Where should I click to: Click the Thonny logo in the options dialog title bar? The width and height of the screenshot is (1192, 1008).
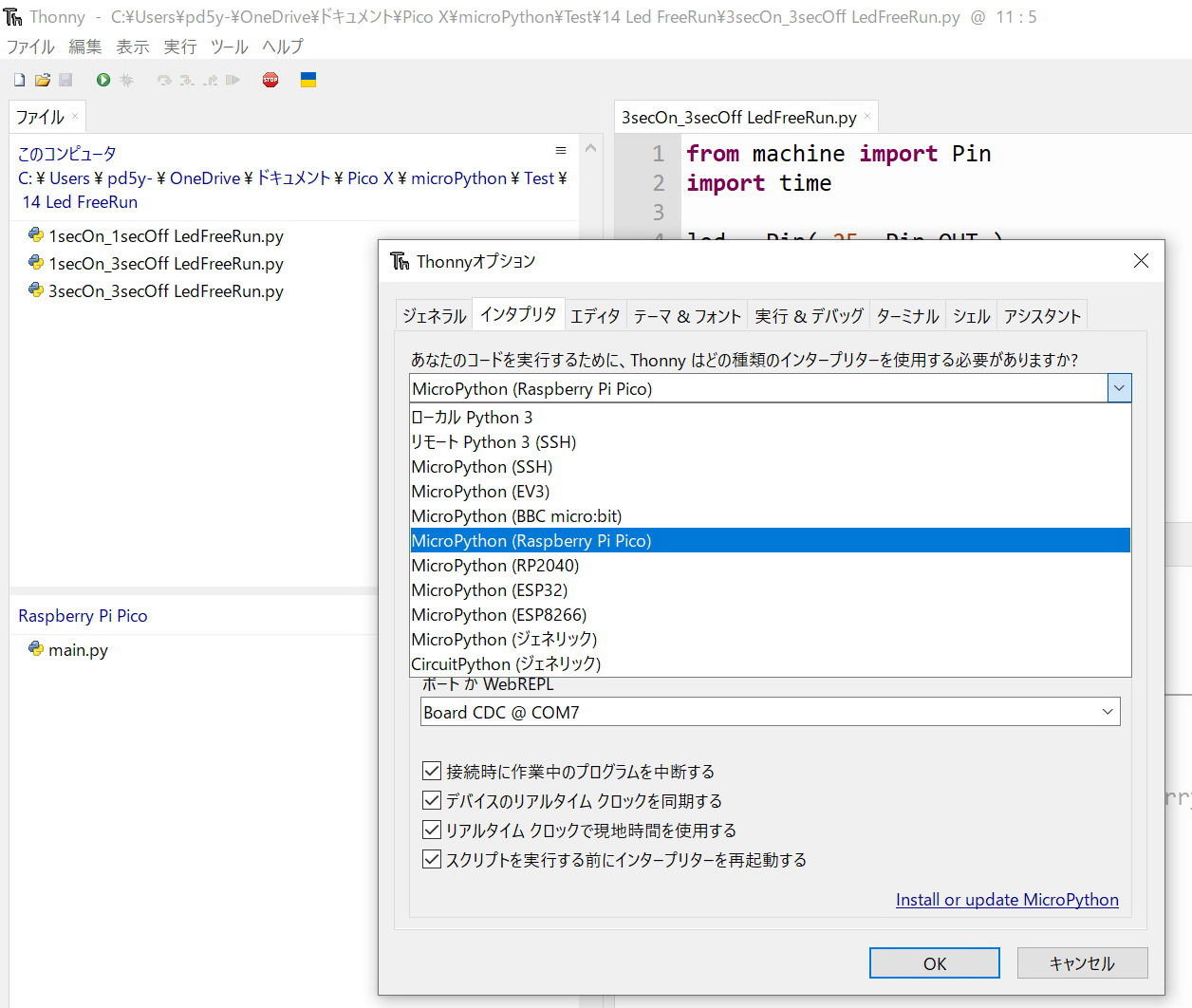(400, 261)
